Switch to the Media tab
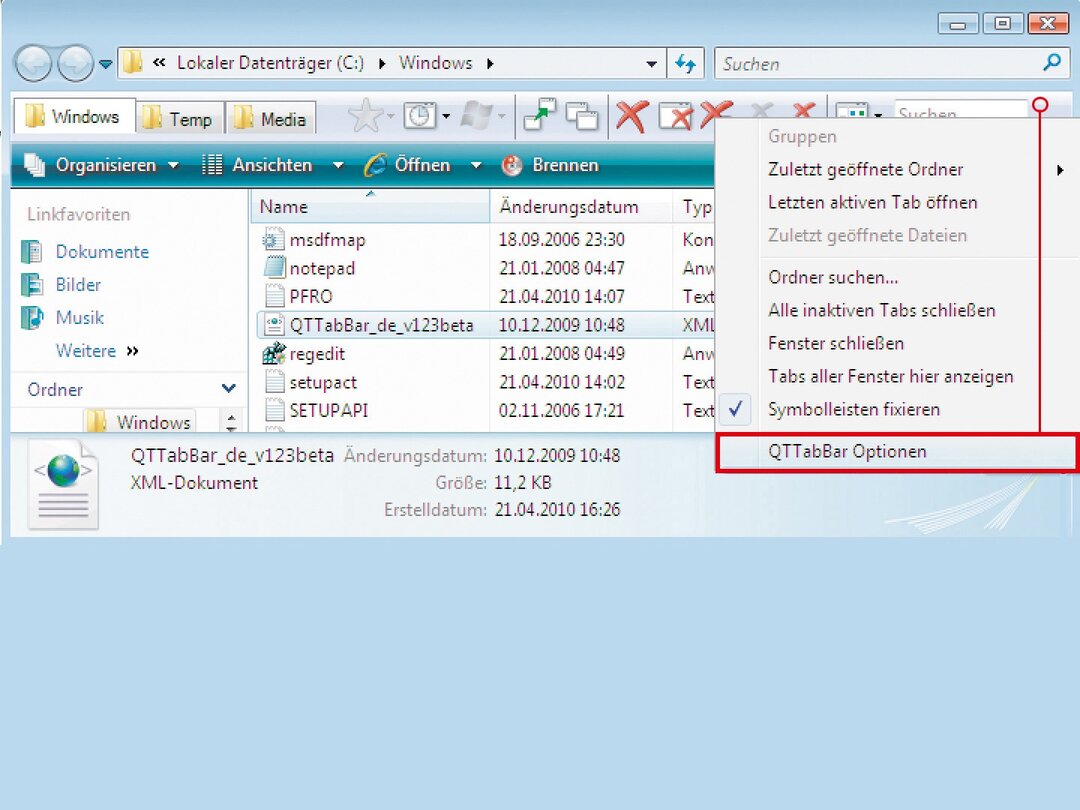Image resolution: width=1080 pixels, height=810 pixels. [x=271, y=119]
